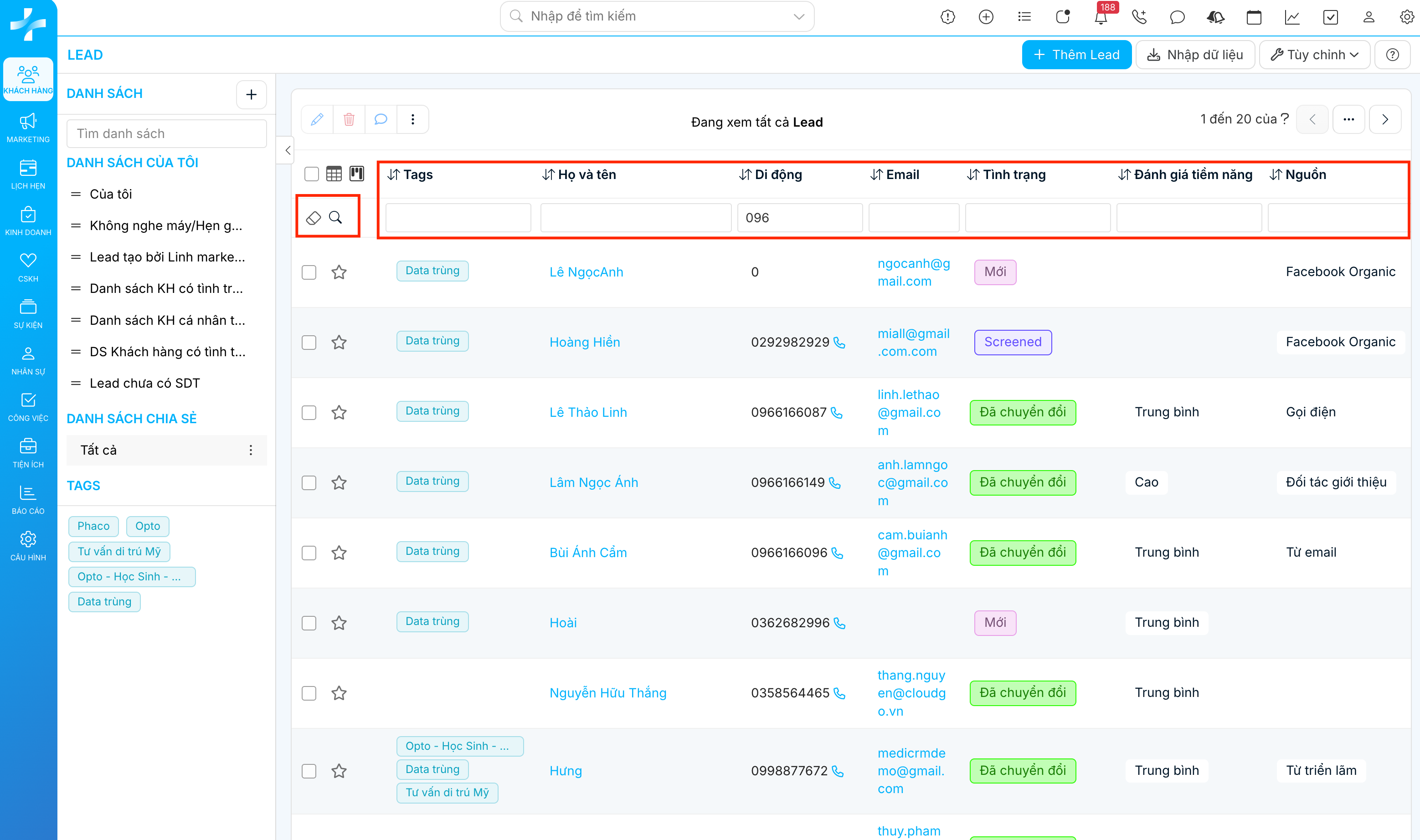Click the eraser clear-filter icon

point(313,218)
